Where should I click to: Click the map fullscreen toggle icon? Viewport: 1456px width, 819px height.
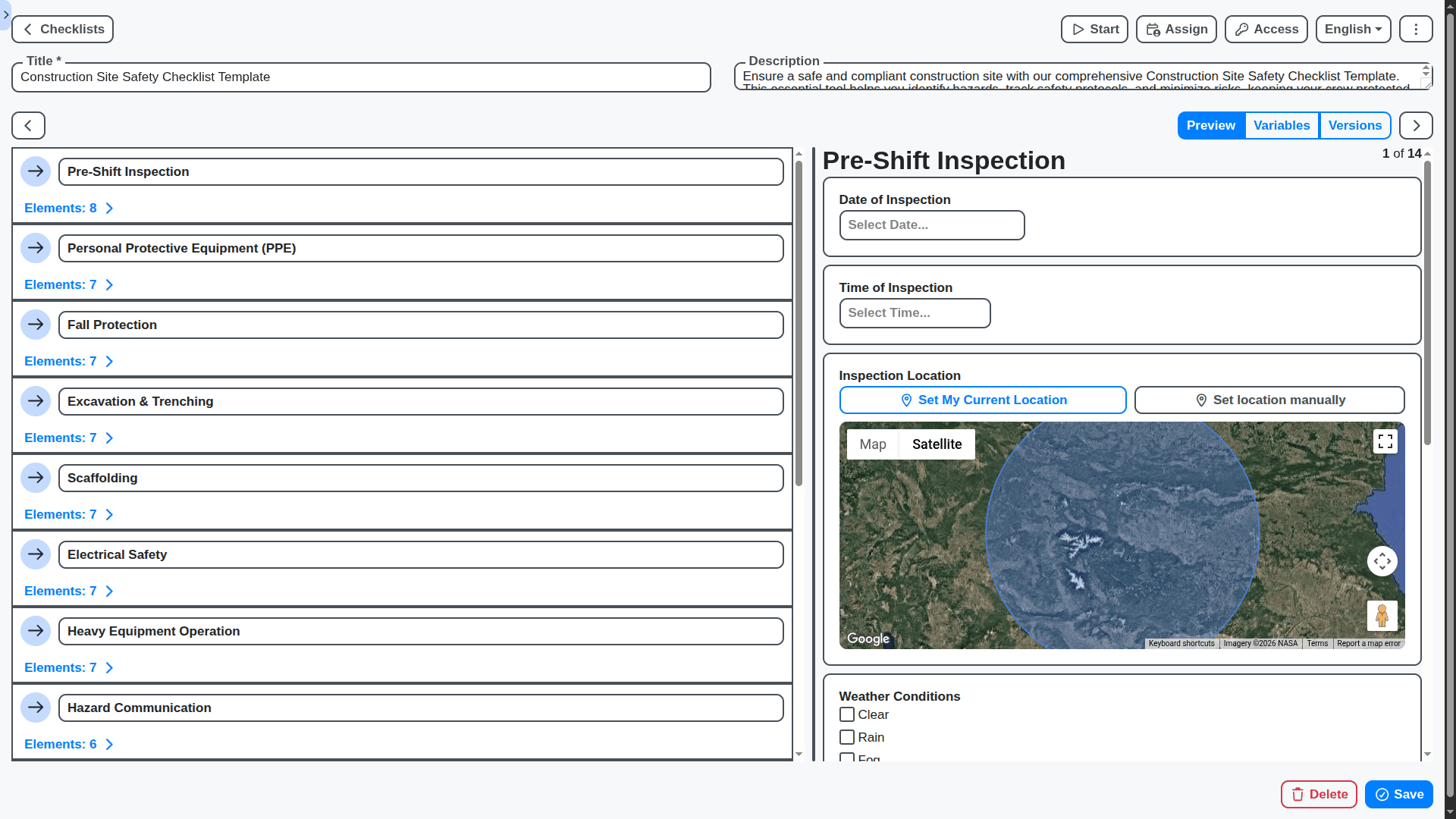click(x=1385, y=441)
